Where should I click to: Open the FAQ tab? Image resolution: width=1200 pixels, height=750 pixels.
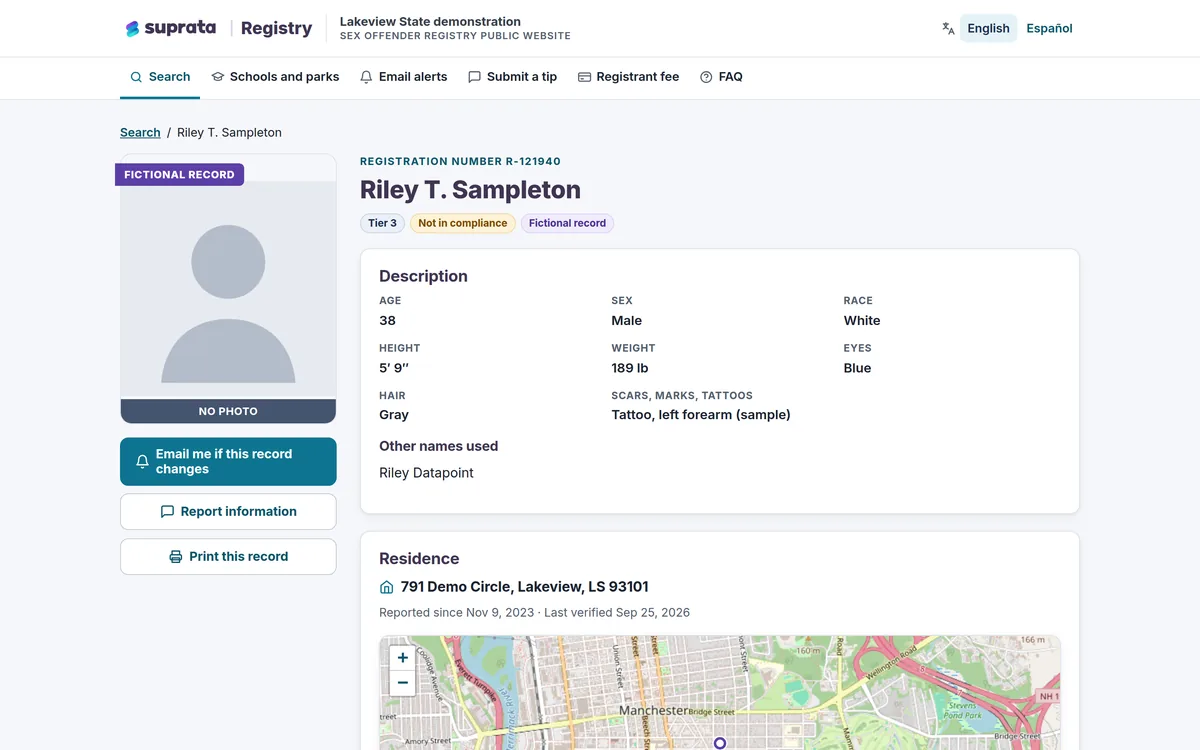coord(721,77)
